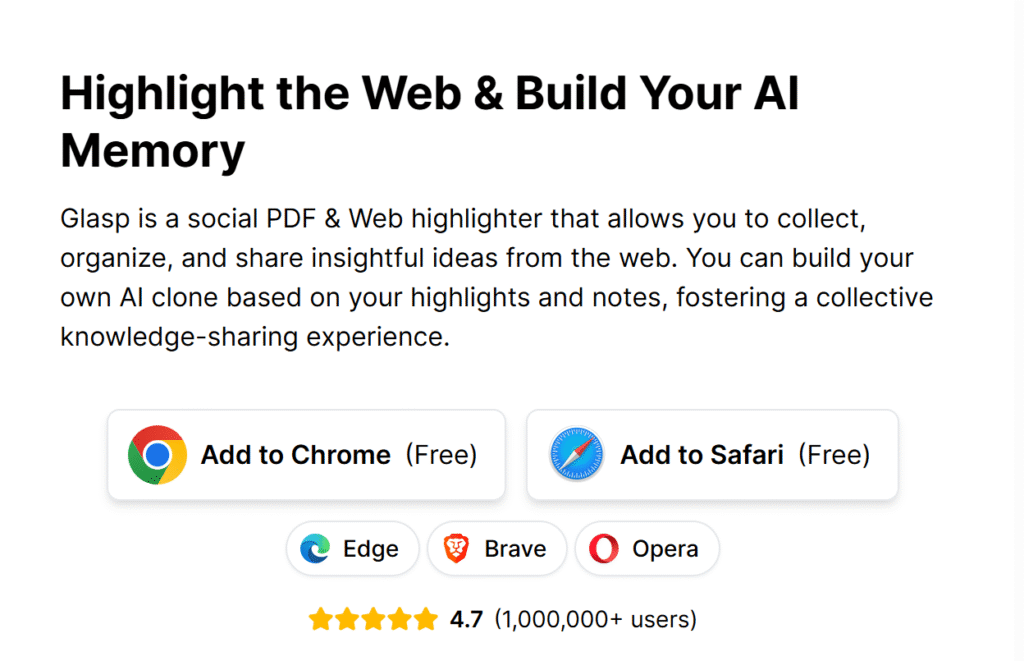1024x661 pixels.
Task: Pick the Opera browser label
Action: 665,549
